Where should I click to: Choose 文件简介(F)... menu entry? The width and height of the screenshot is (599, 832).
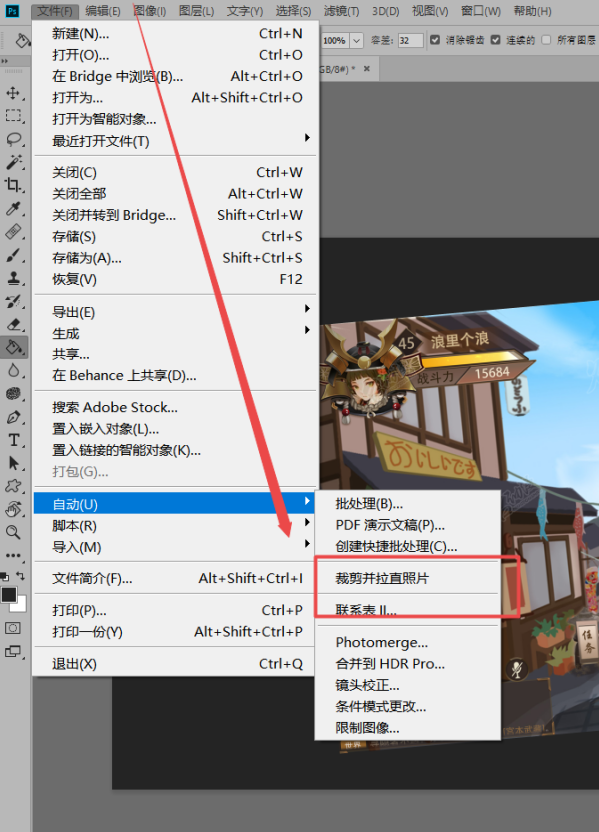point(176,578)
